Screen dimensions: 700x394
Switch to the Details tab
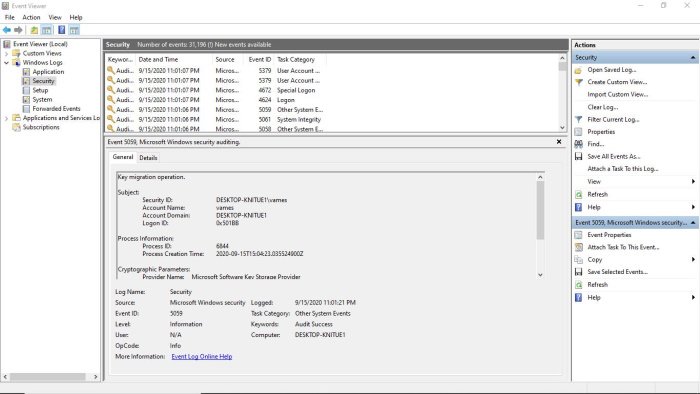tap(148, 158)
